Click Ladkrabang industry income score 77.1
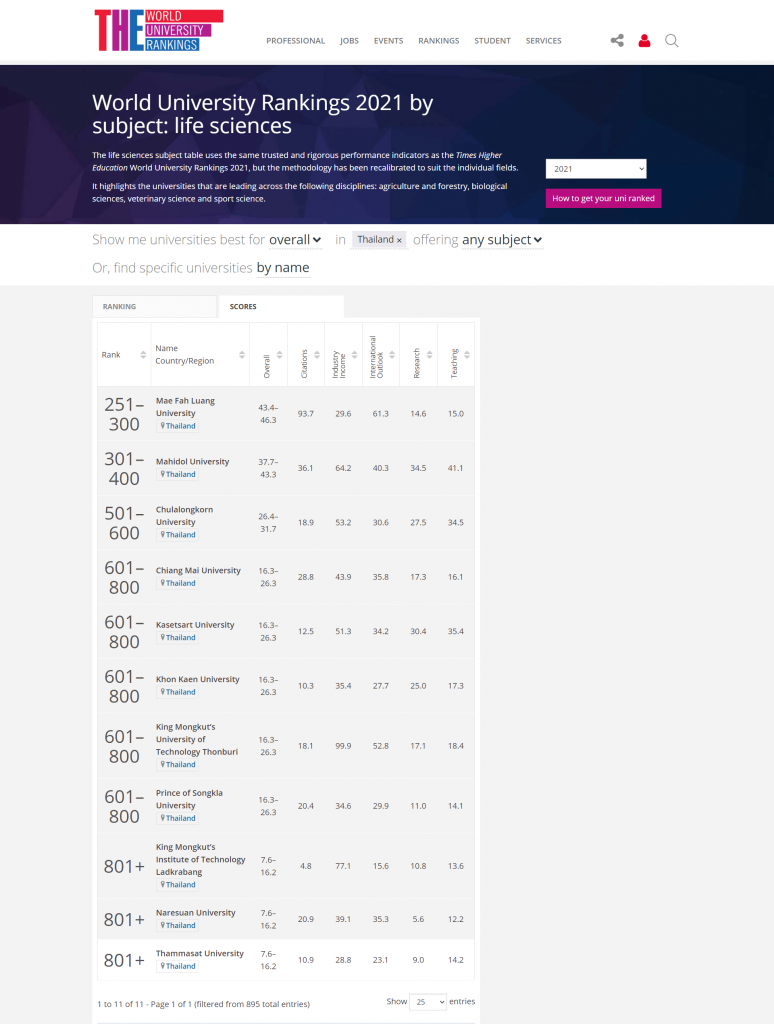Screen dimensions: 774x1024 pyautogui.click(x=343, y=866)
